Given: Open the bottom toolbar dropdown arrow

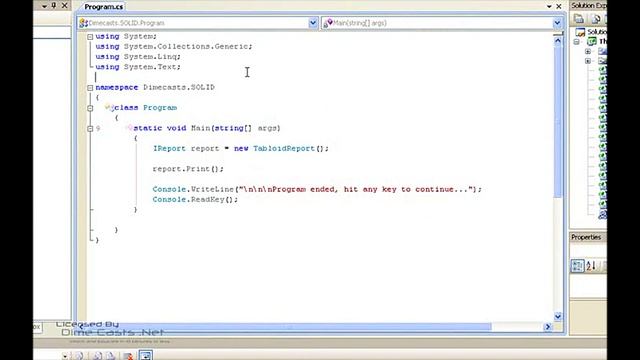Looking at the screenshot, I should 64,356.
